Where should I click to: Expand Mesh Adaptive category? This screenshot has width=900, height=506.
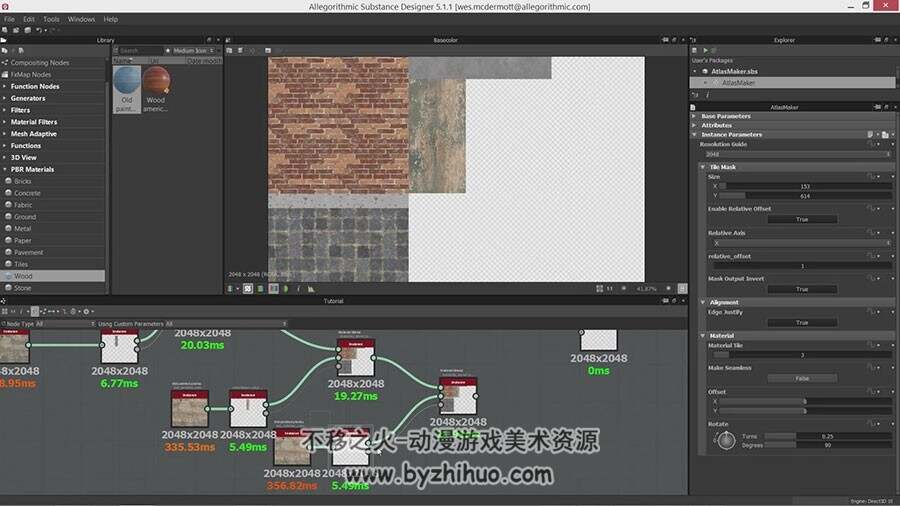5,134
